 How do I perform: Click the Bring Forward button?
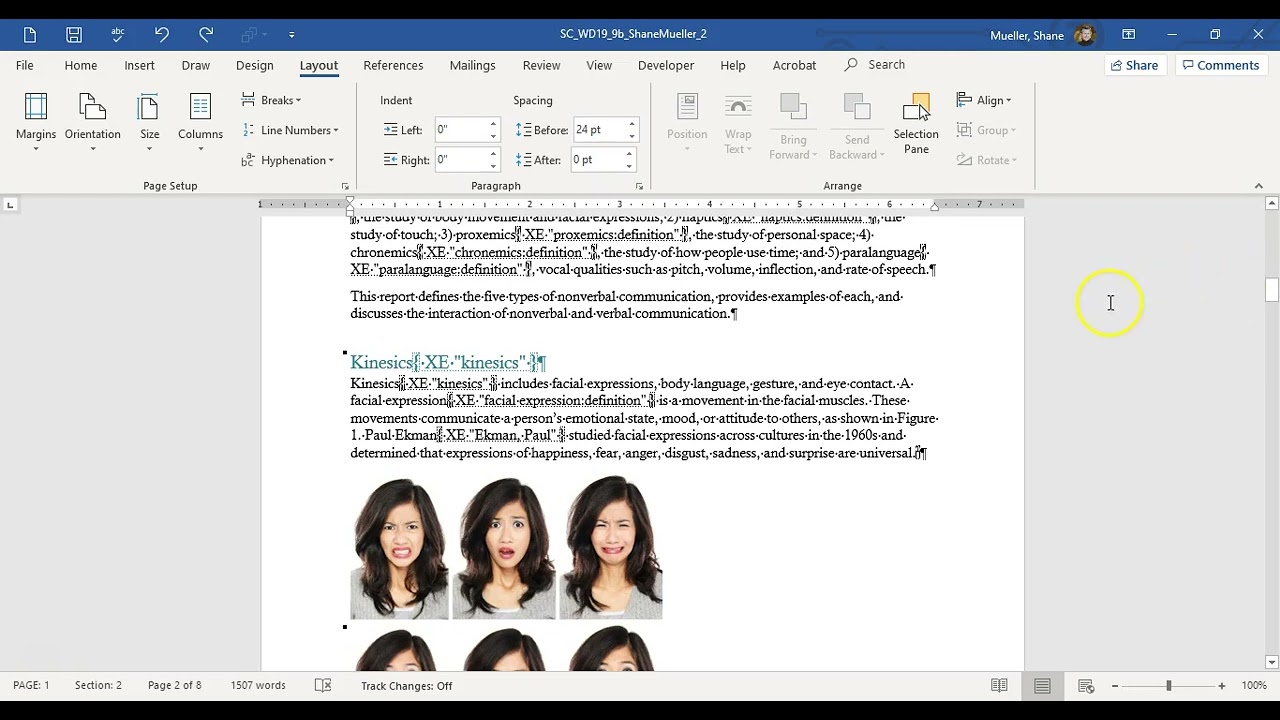pos(793,126)
